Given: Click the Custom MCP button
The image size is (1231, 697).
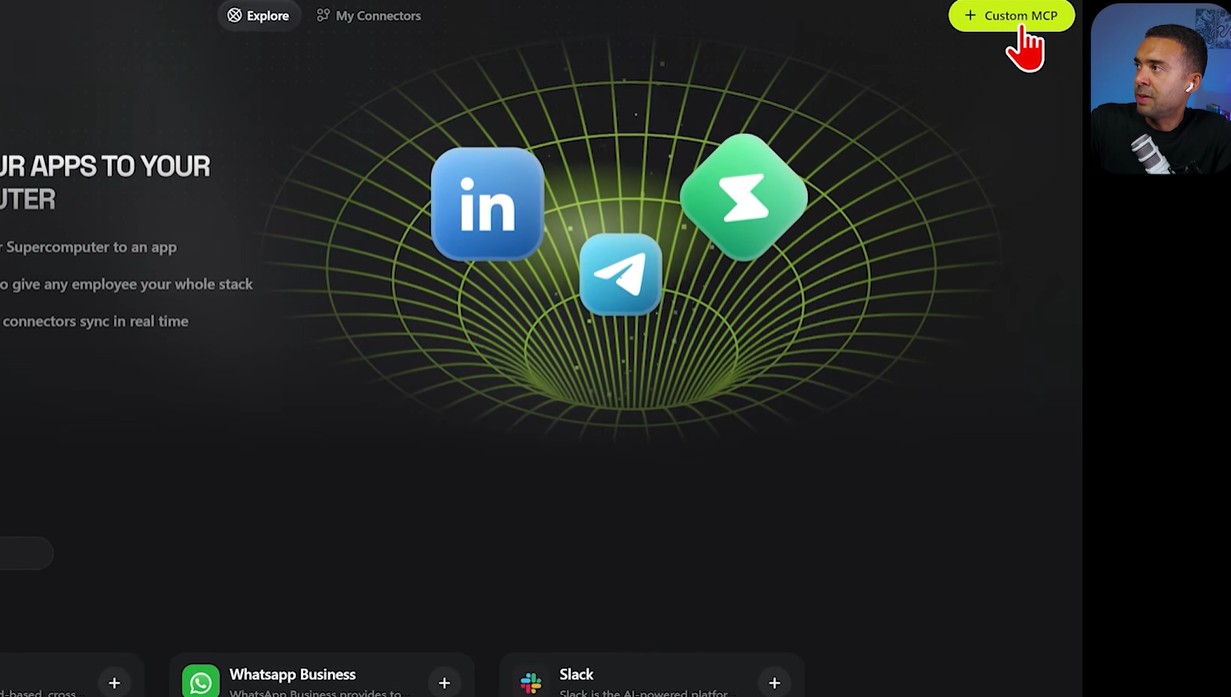Looking at the screenshot, I should tap(1011, 15).
